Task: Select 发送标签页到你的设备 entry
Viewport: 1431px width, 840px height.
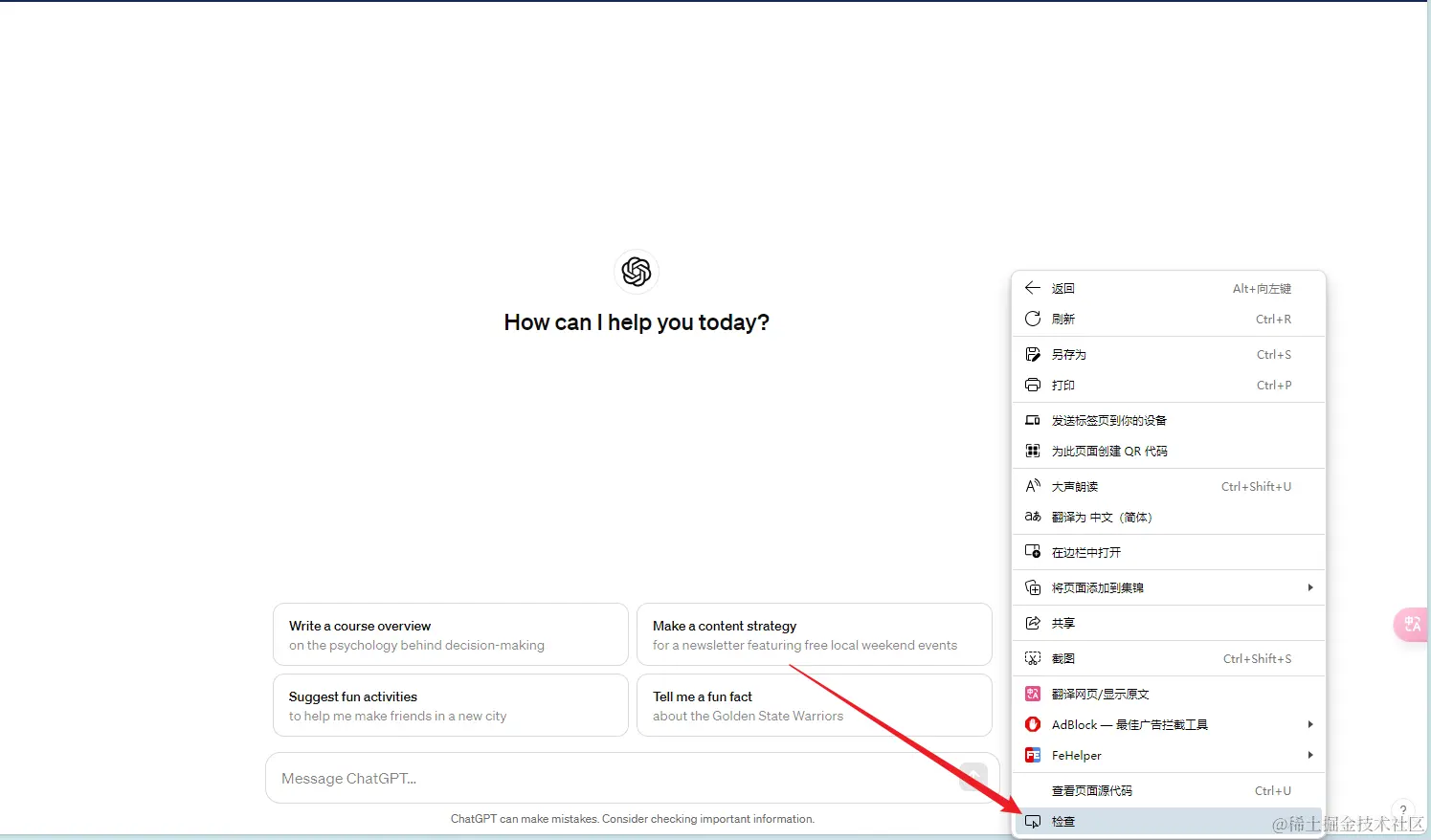Action: point(1169,420)
